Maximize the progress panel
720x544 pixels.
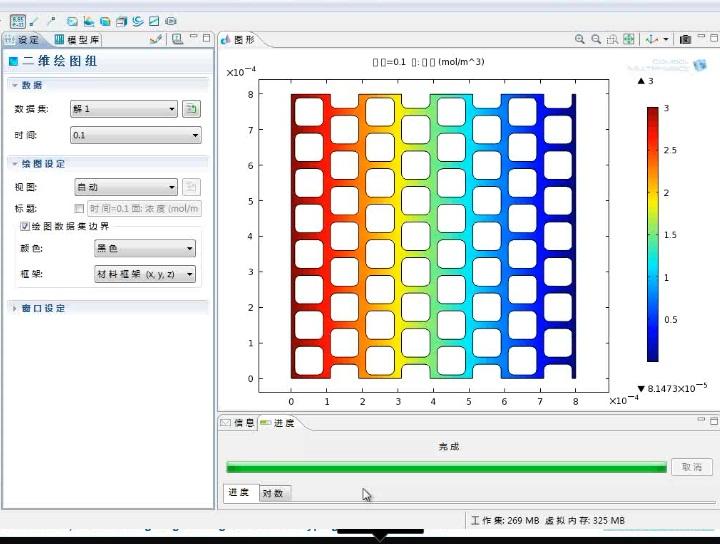pyautogui.click(x=714, y=421)
